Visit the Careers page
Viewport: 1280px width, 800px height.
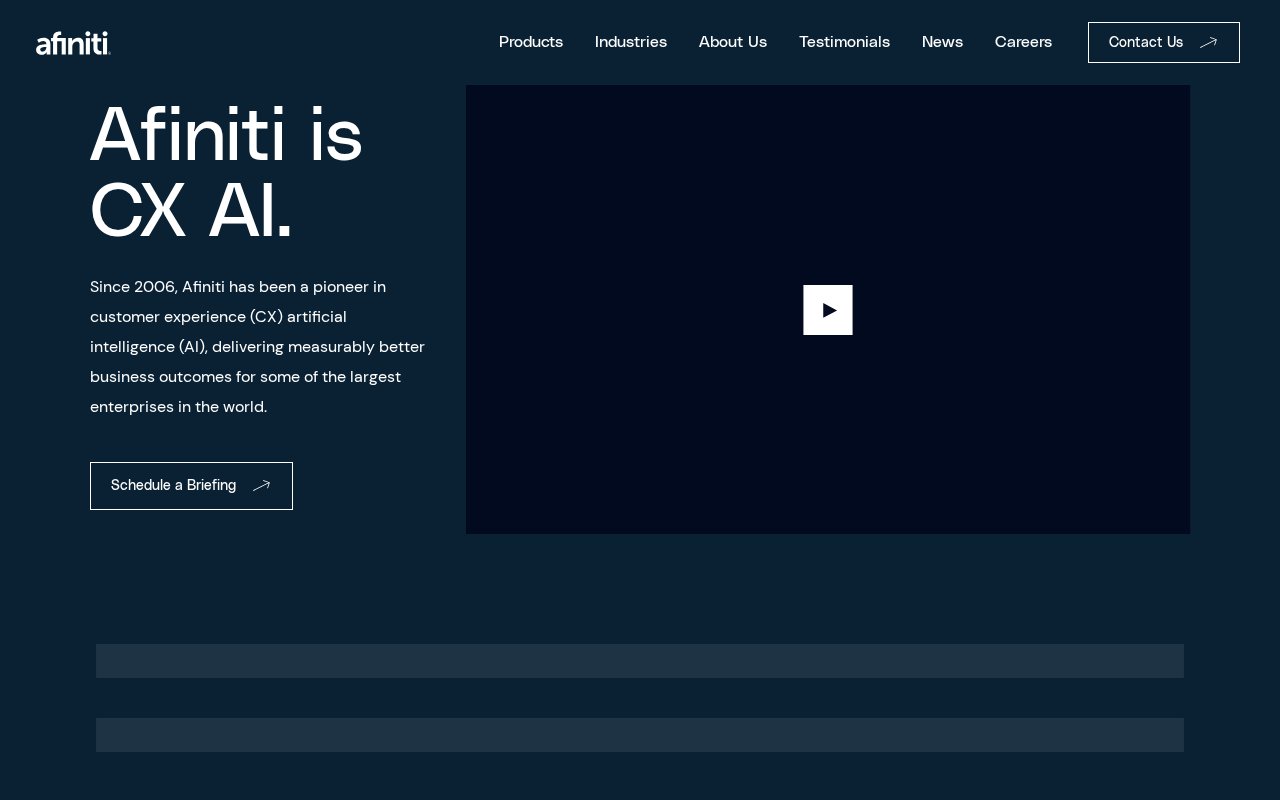point(1023,42)
